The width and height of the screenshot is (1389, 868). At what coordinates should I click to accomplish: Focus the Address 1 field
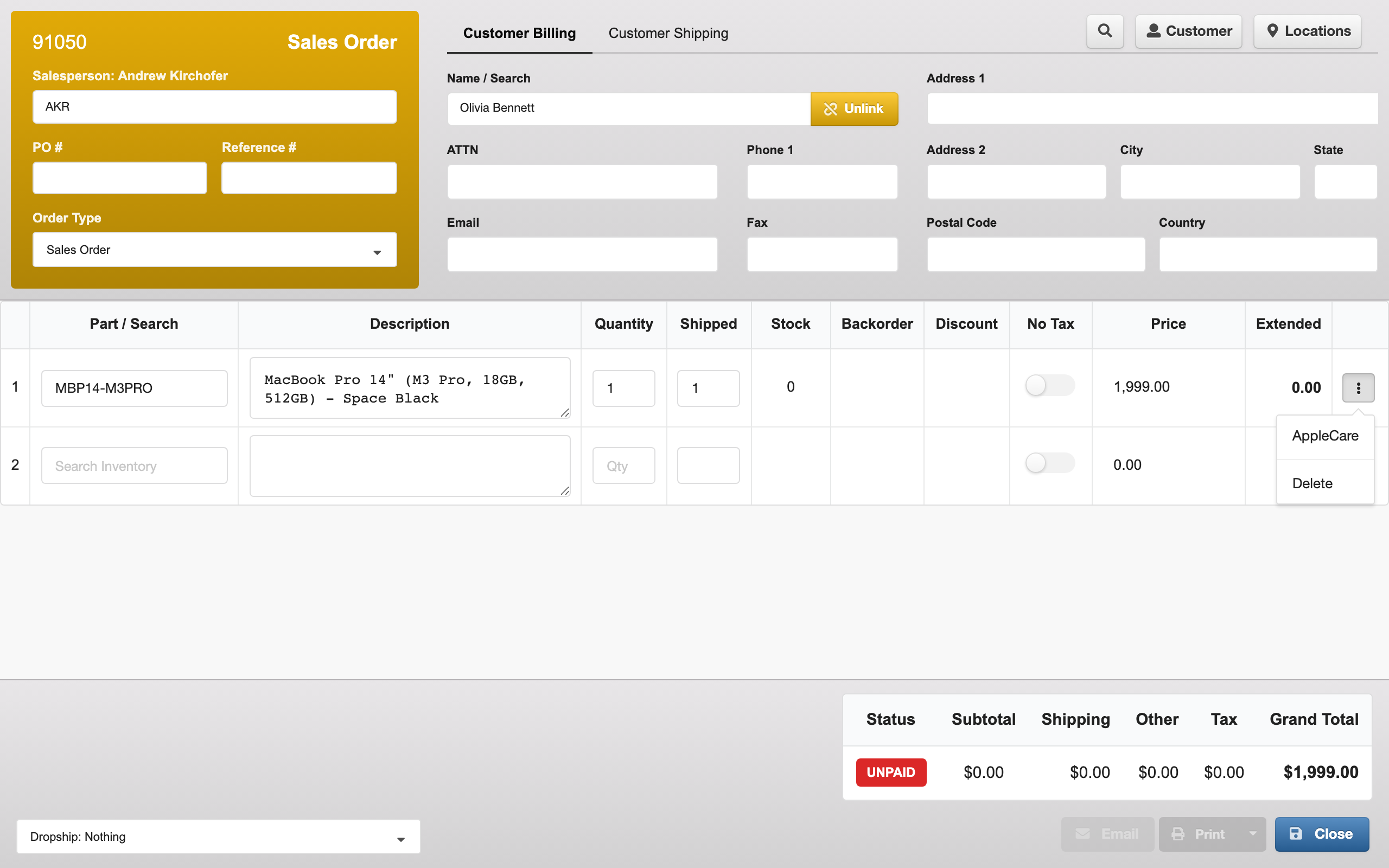[1152, 108]
